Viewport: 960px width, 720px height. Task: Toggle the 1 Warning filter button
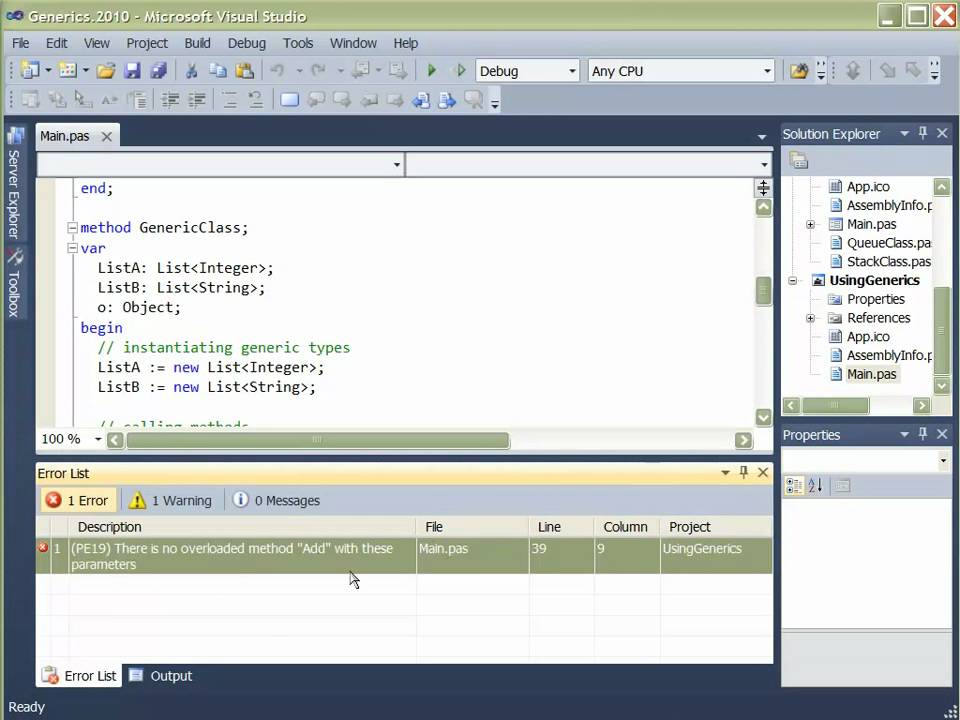(171, 500)
